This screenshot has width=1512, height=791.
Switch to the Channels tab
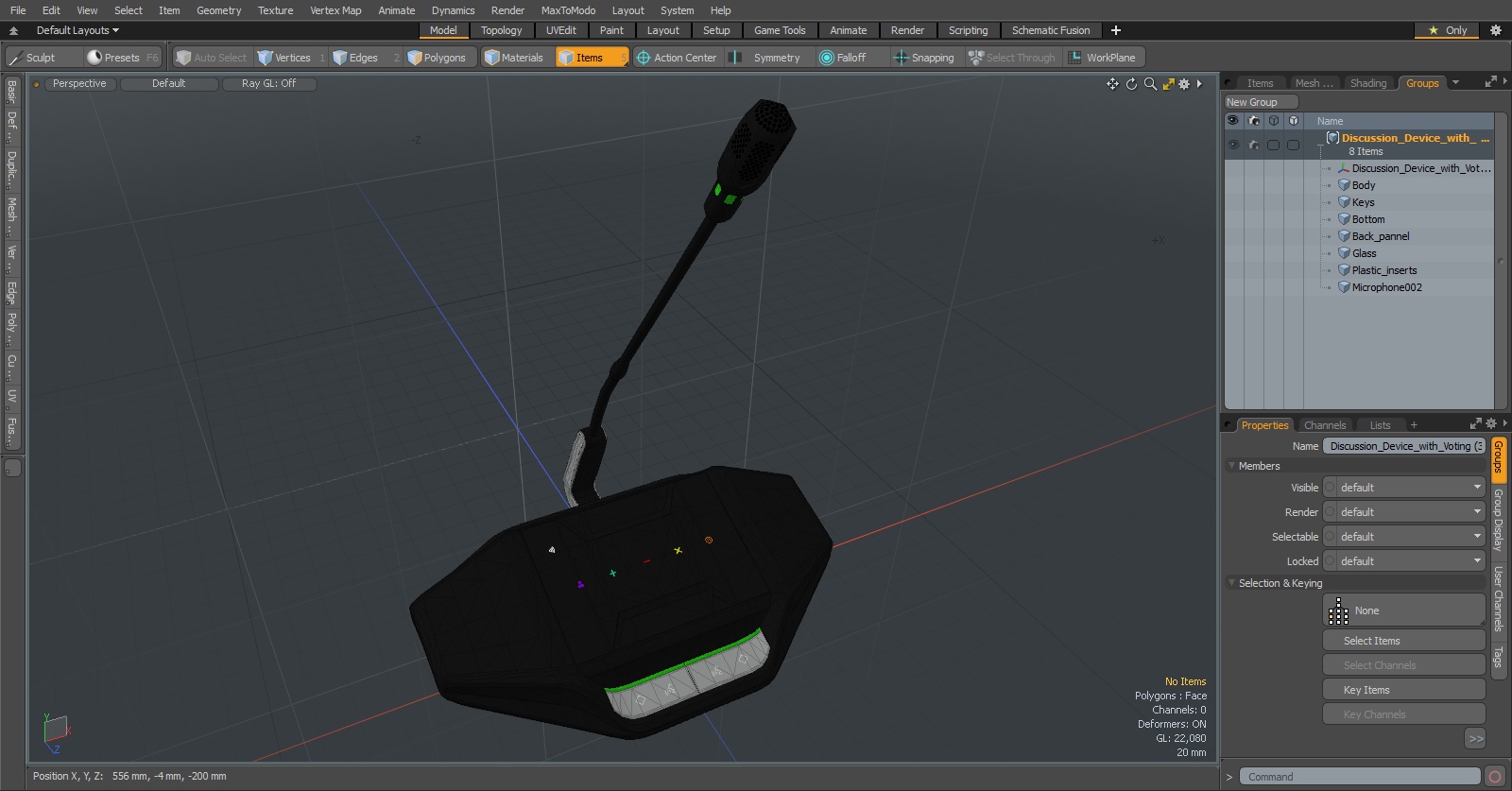click(1325, 425)
